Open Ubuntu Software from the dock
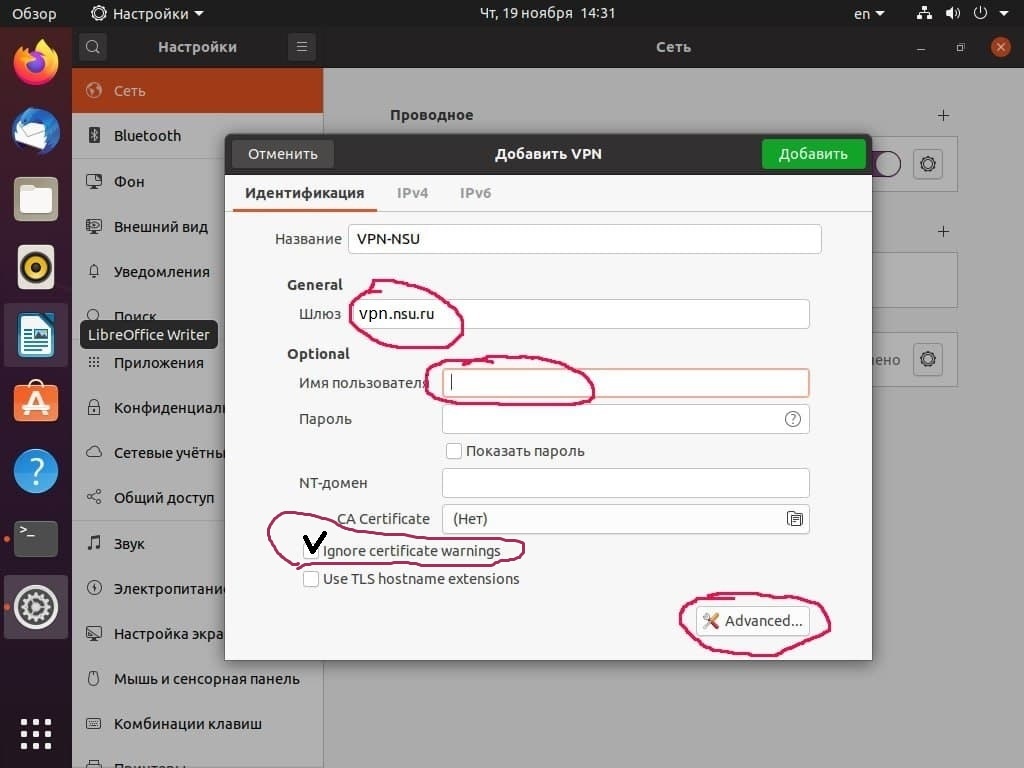This screenshot has height=768, width=1024. pyautogui.click(x=36, y=403)
